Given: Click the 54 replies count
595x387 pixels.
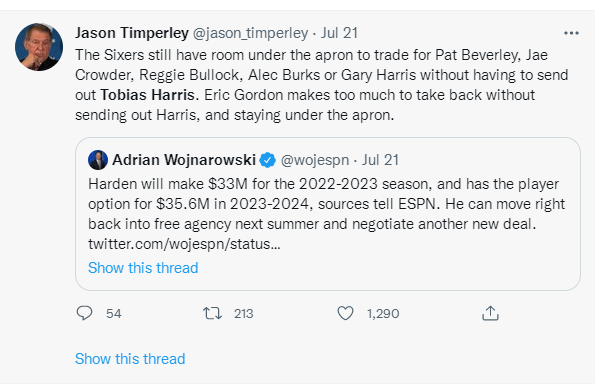Looking at the screenshot, I should (x=114, y=313).
